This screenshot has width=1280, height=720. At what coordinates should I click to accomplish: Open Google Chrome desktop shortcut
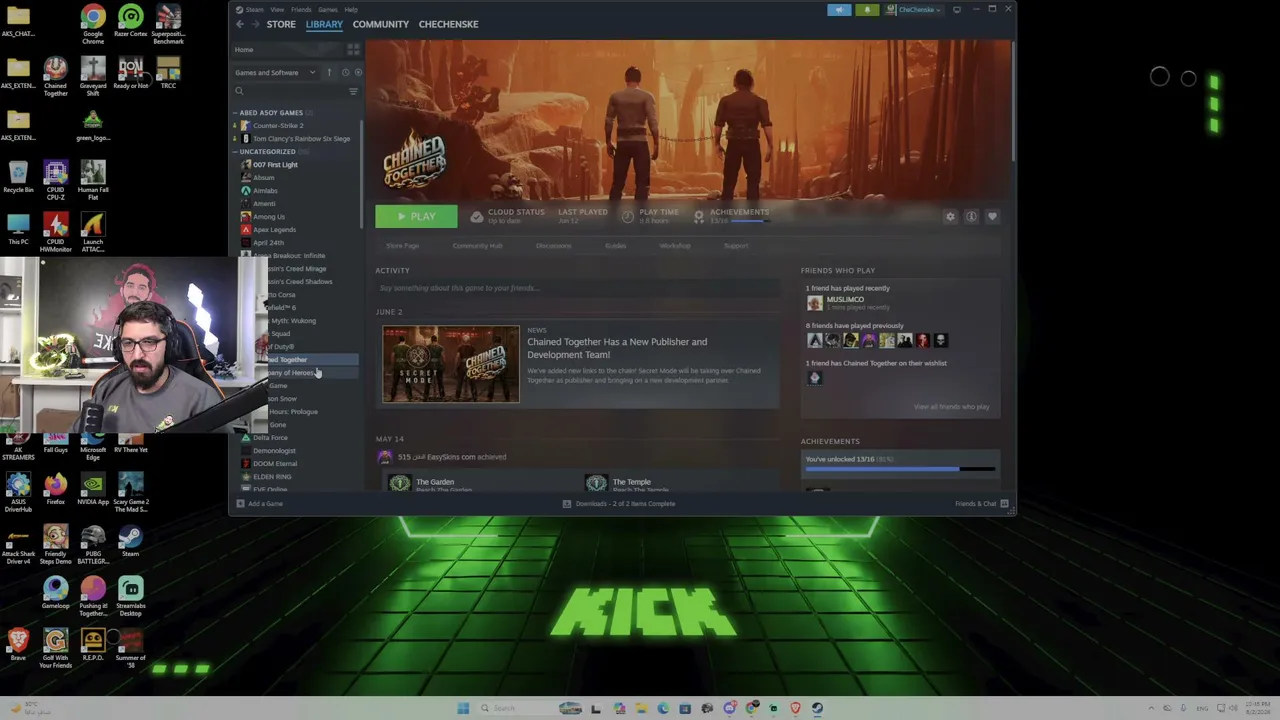point(93,24)
